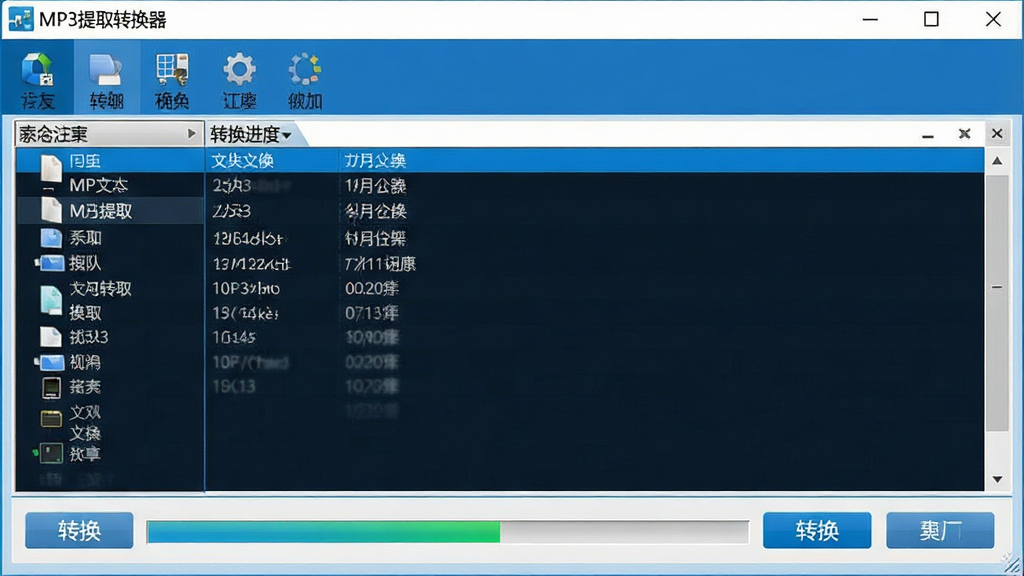Viewport: 1024px width, 576px height.
Task: Select the 转换 monitor icon in toolbar
Action: point(106,69)
